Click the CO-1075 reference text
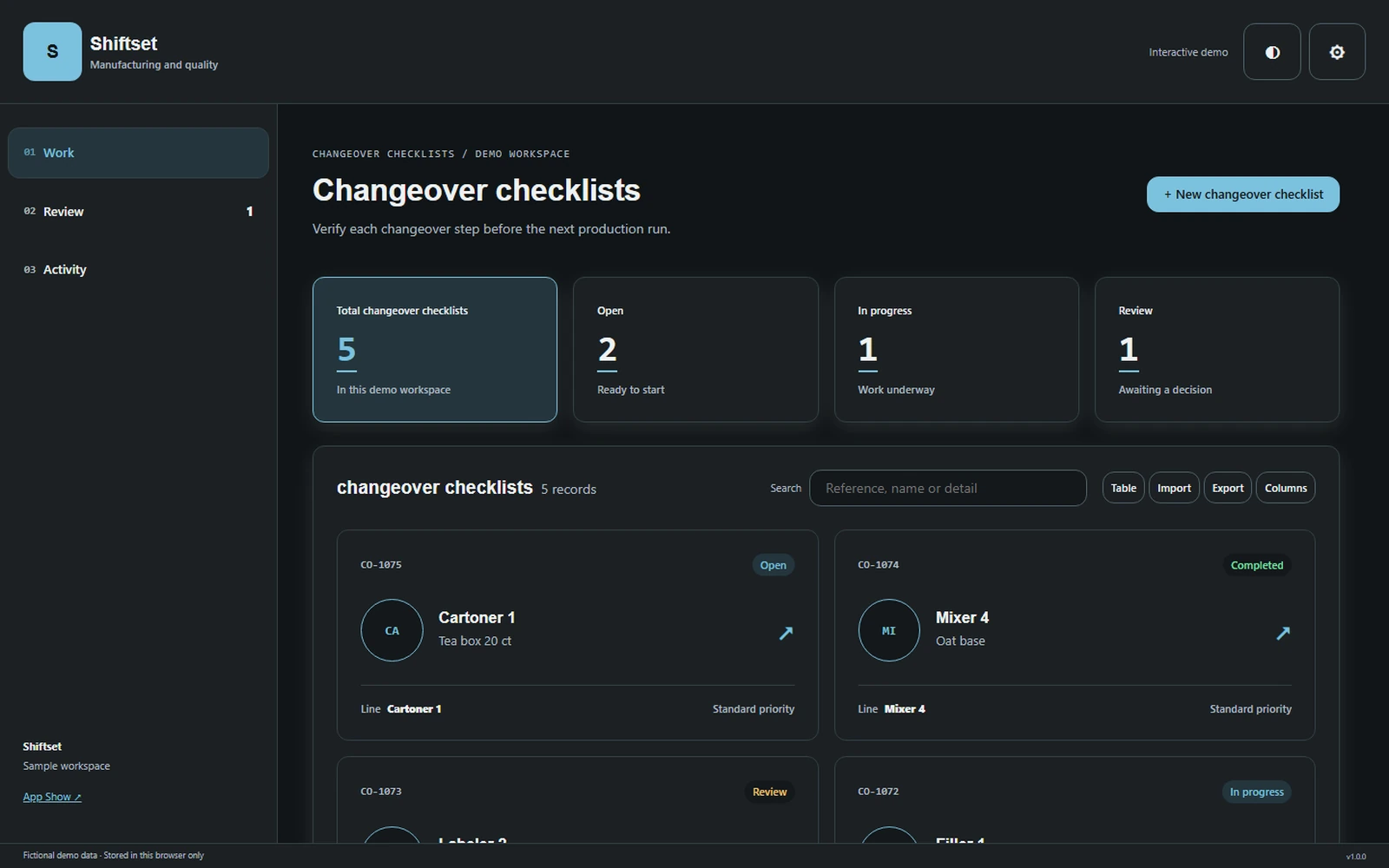Viewport: 1389px width, 868px height. tap(381, 565)
